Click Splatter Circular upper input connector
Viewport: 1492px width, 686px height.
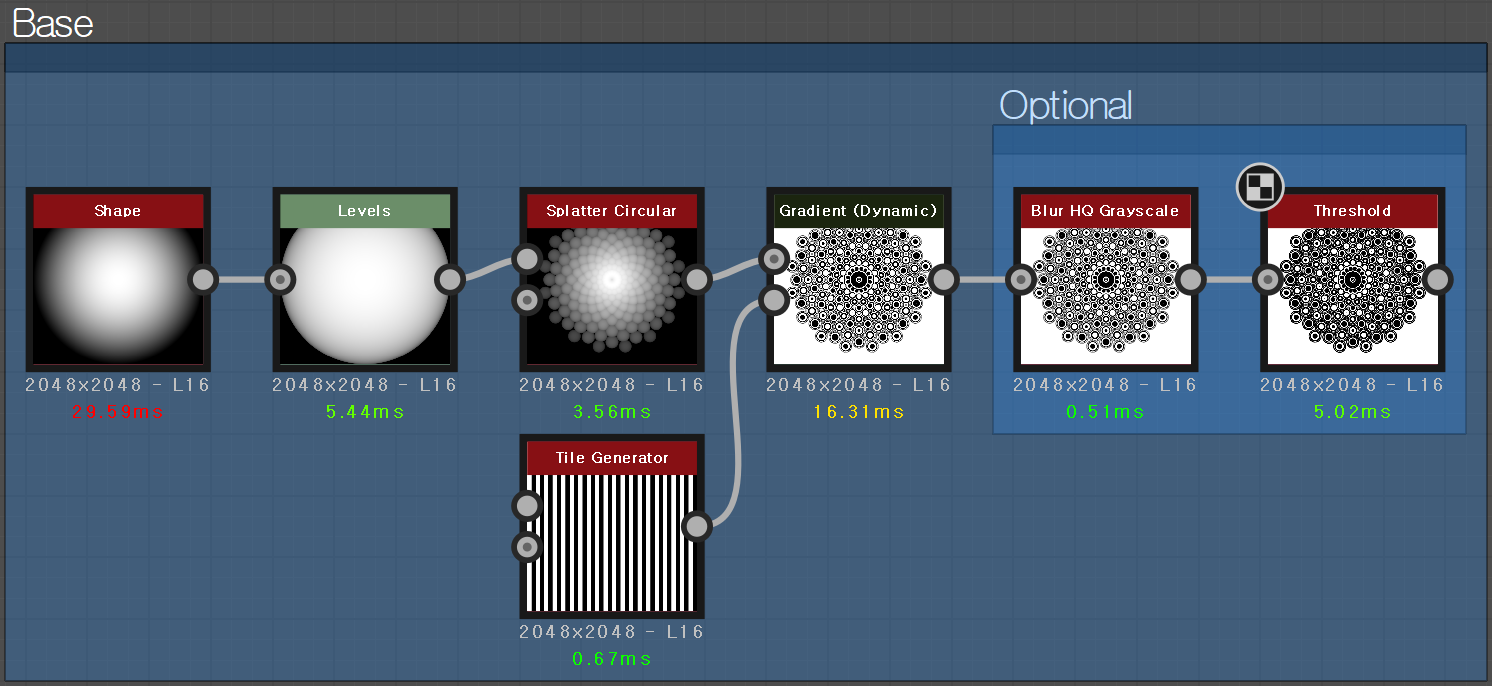(528, 259)
